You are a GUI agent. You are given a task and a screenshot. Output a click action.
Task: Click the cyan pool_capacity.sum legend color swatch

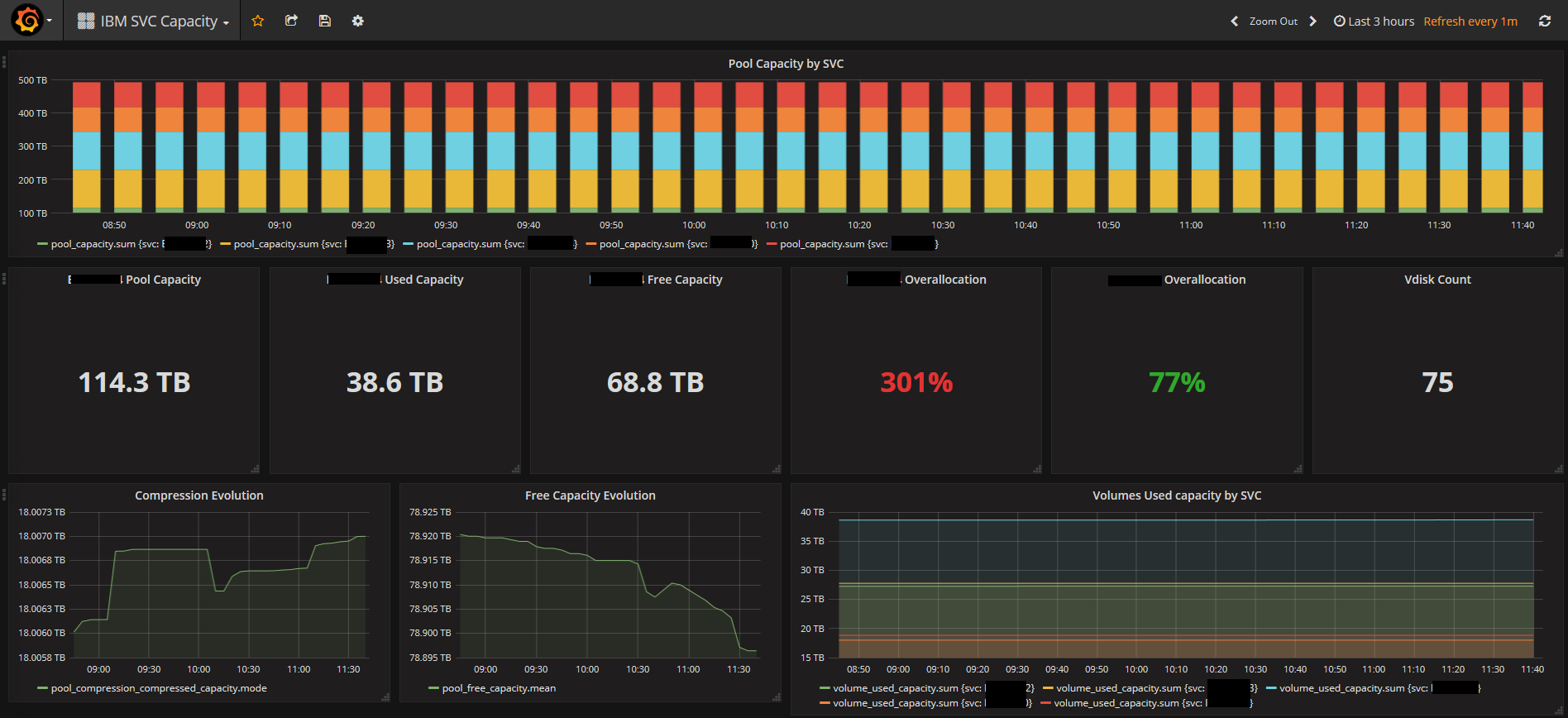[408, 244]
